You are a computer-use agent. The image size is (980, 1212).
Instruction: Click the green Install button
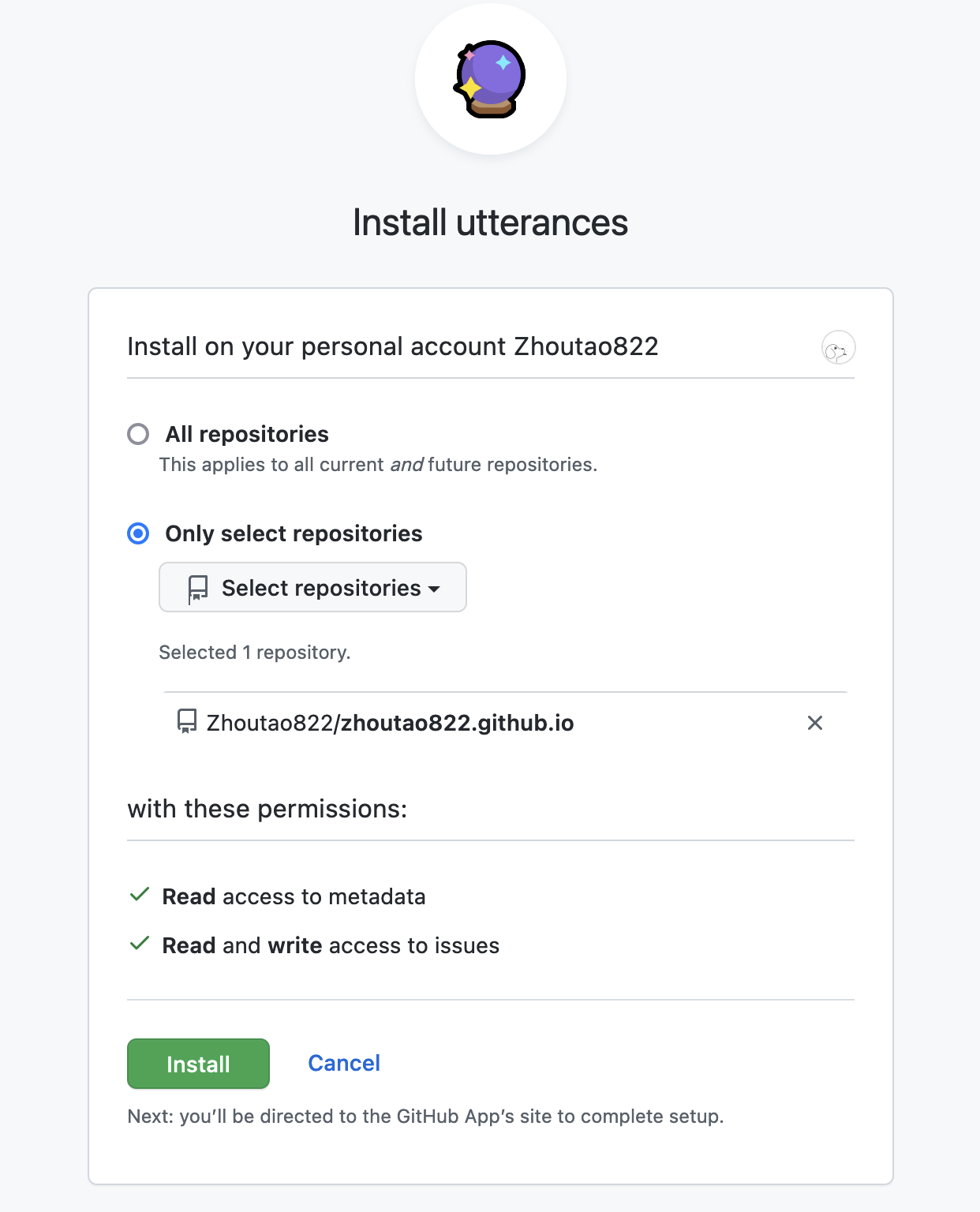(x=198, y=1064)
